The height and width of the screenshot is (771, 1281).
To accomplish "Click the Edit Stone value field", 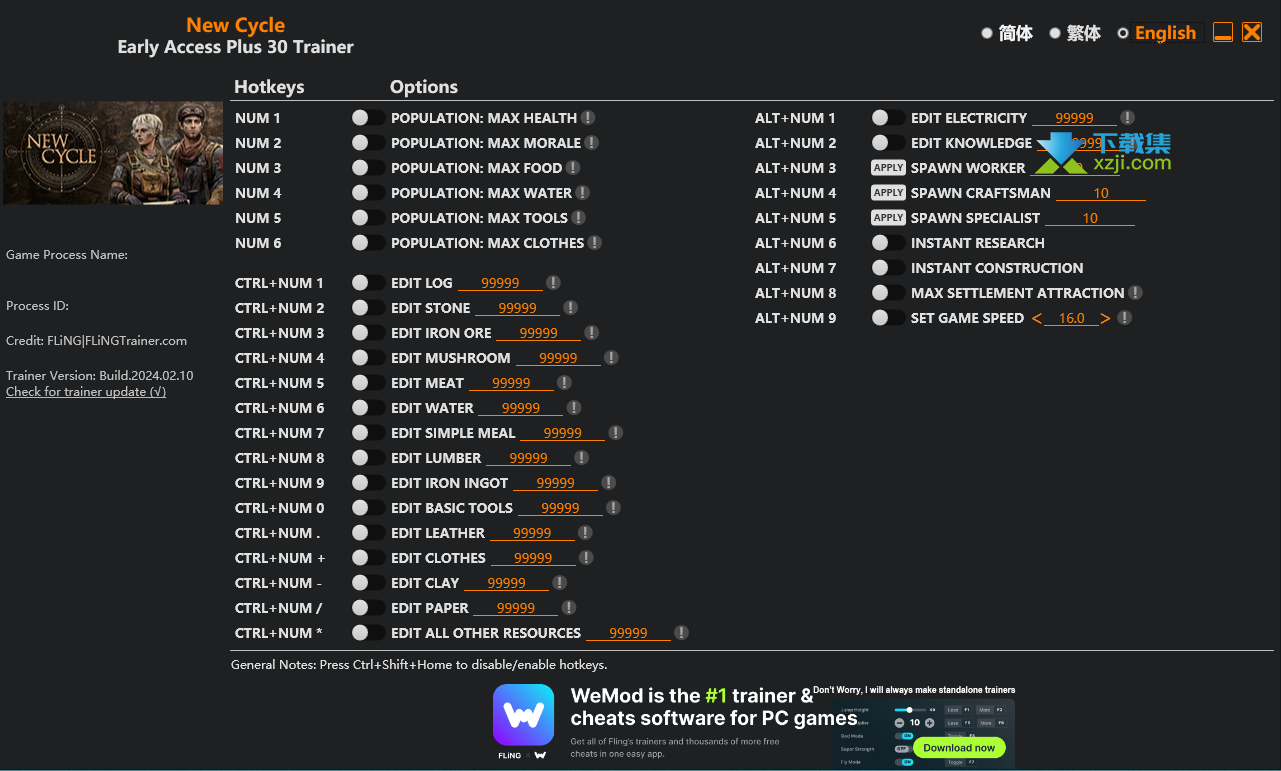I will (x=517, y=308).
